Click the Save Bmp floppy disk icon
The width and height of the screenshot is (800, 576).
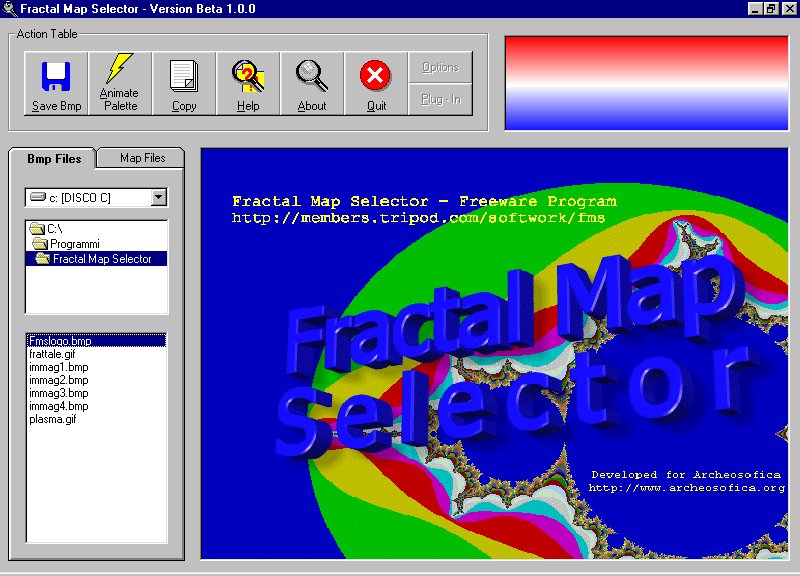click(x=56, y=83)
